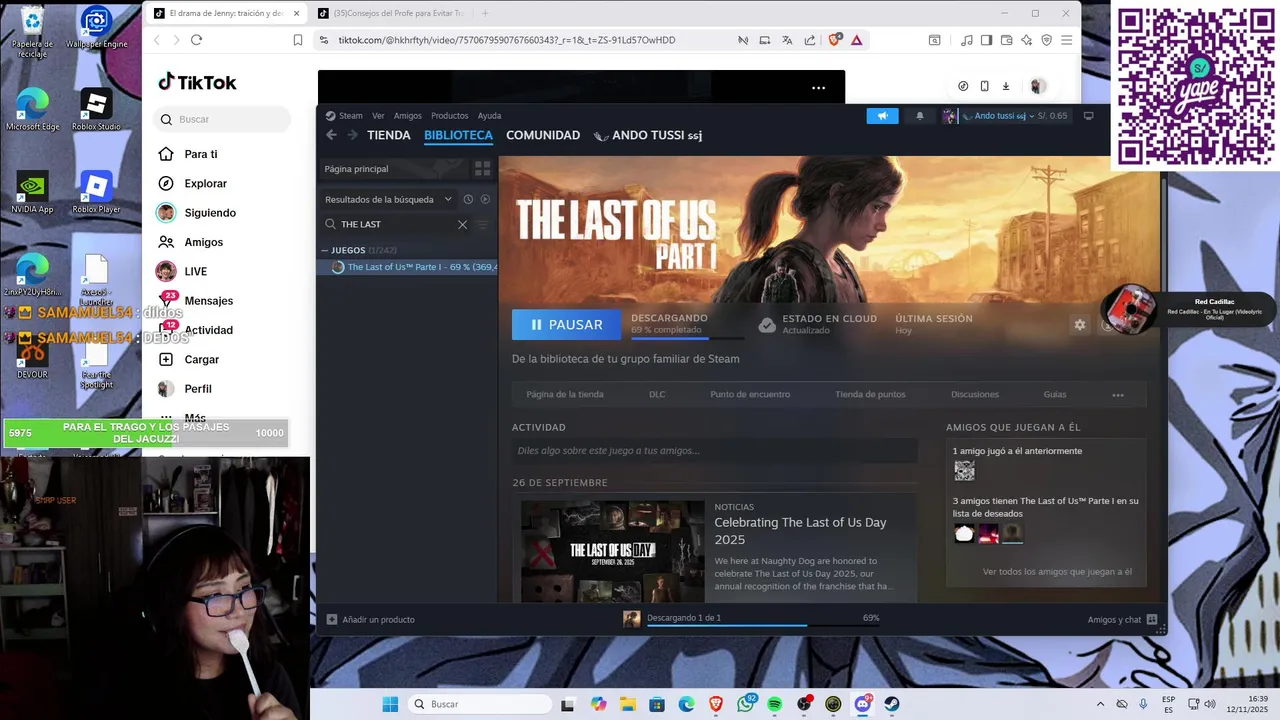Open Brave Leo AI sparkle icon
This screenshot has height=720, width=1280.
pyautogui.click(x=1026, y=40)
